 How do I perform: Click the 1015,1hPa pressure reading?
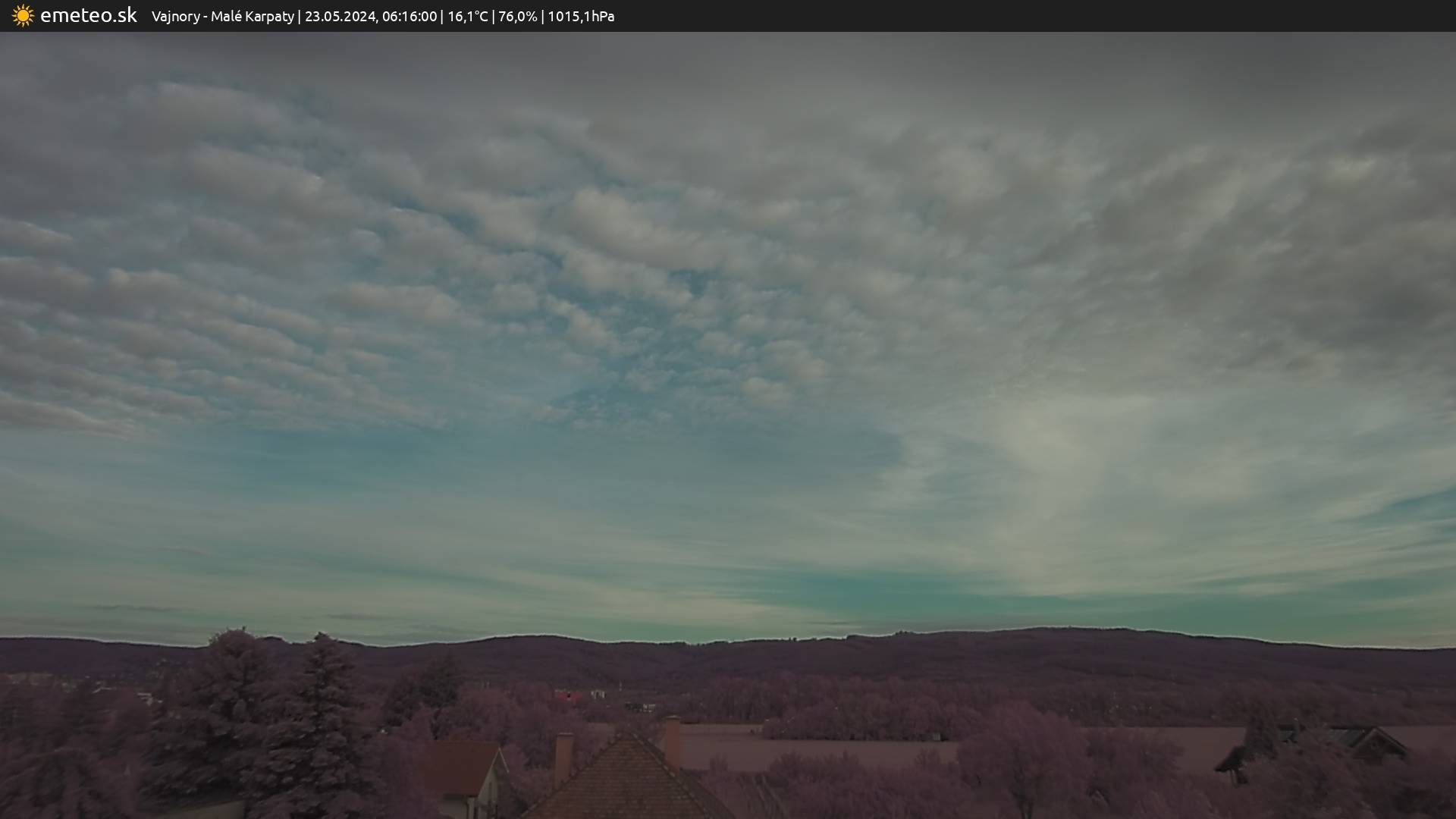coord(581,17)
